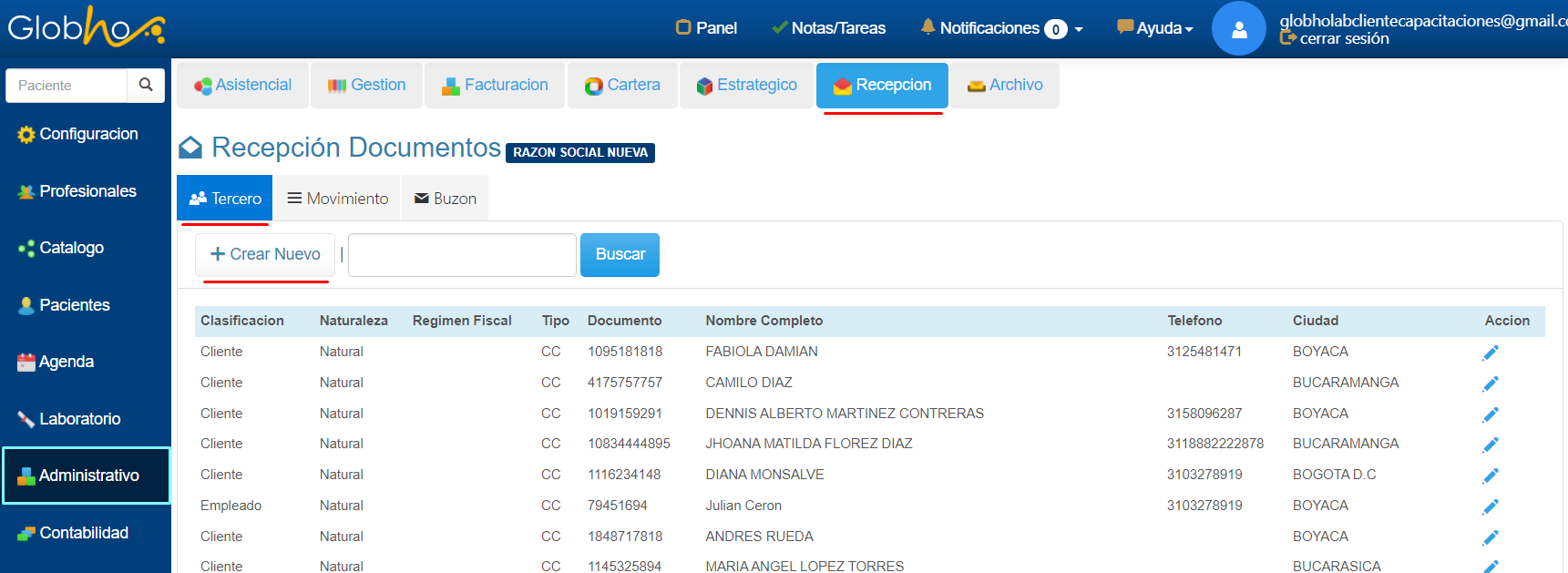Select the Facturacion module tab

coord(495,85)
